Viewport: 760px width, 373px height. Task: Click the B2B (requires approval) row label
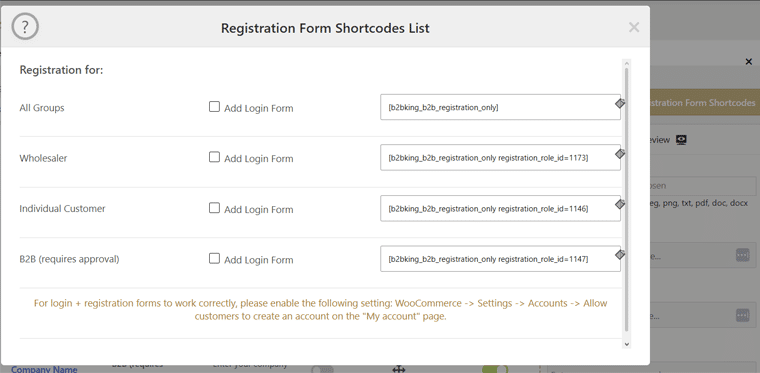(69, 259)
